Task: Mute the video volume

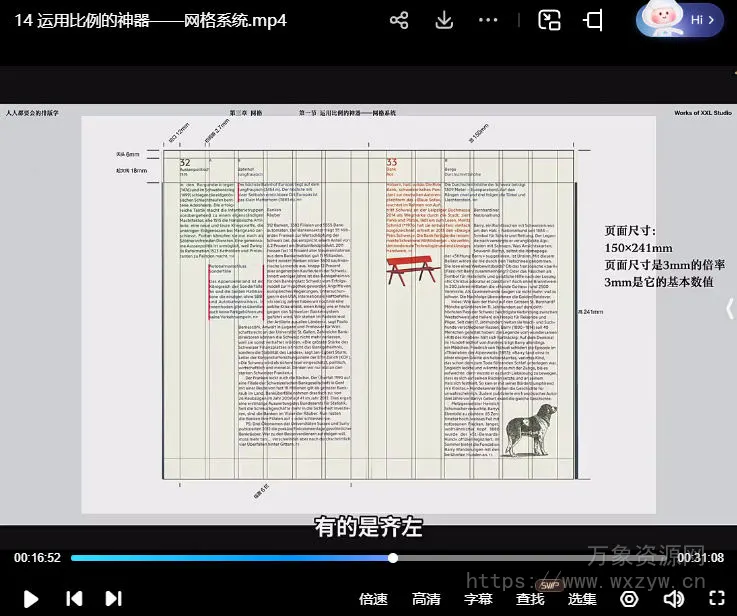Action: [674, 599]
